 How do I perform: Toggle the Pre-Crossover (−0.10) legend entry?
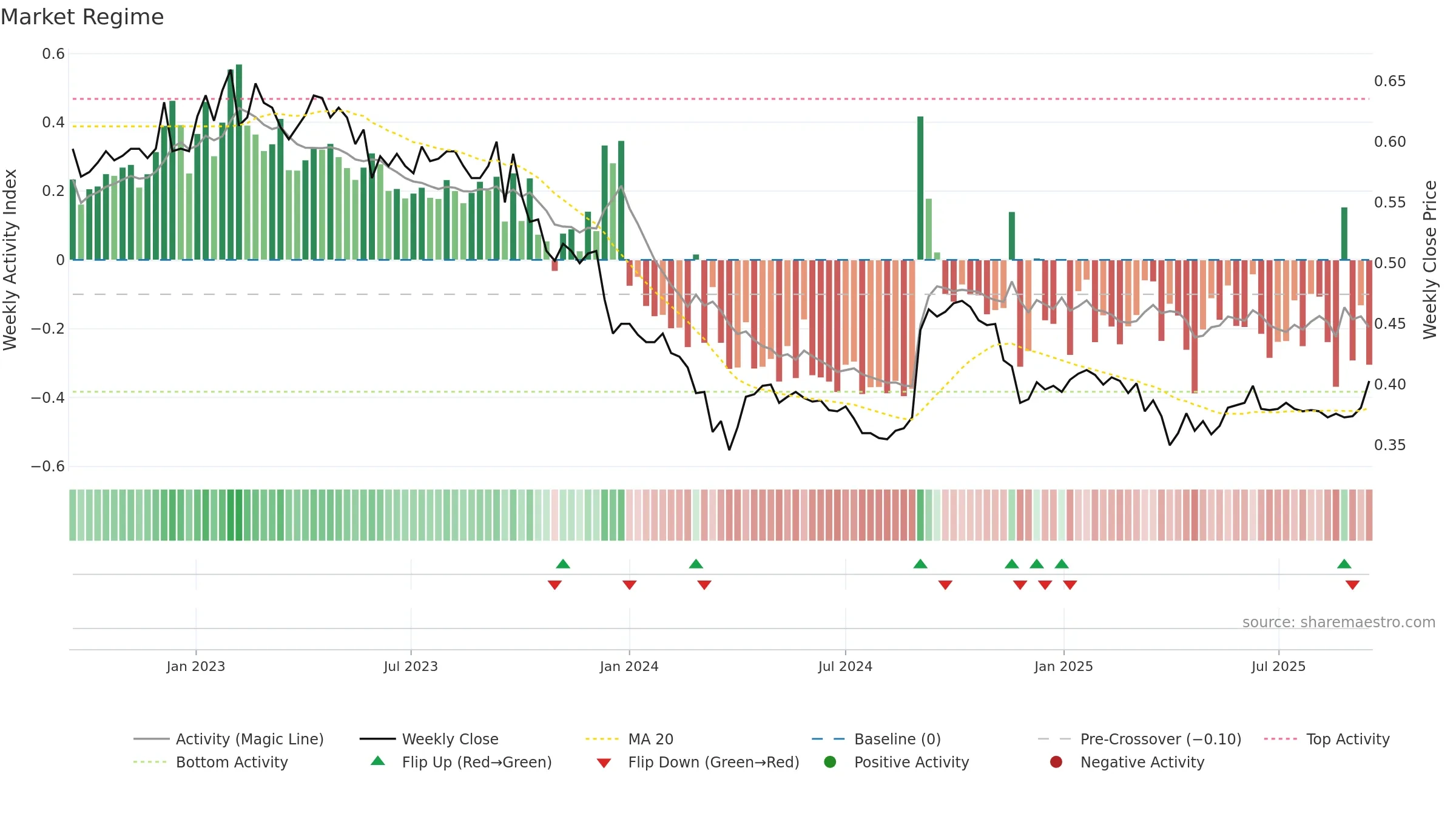pos(1139,739)
